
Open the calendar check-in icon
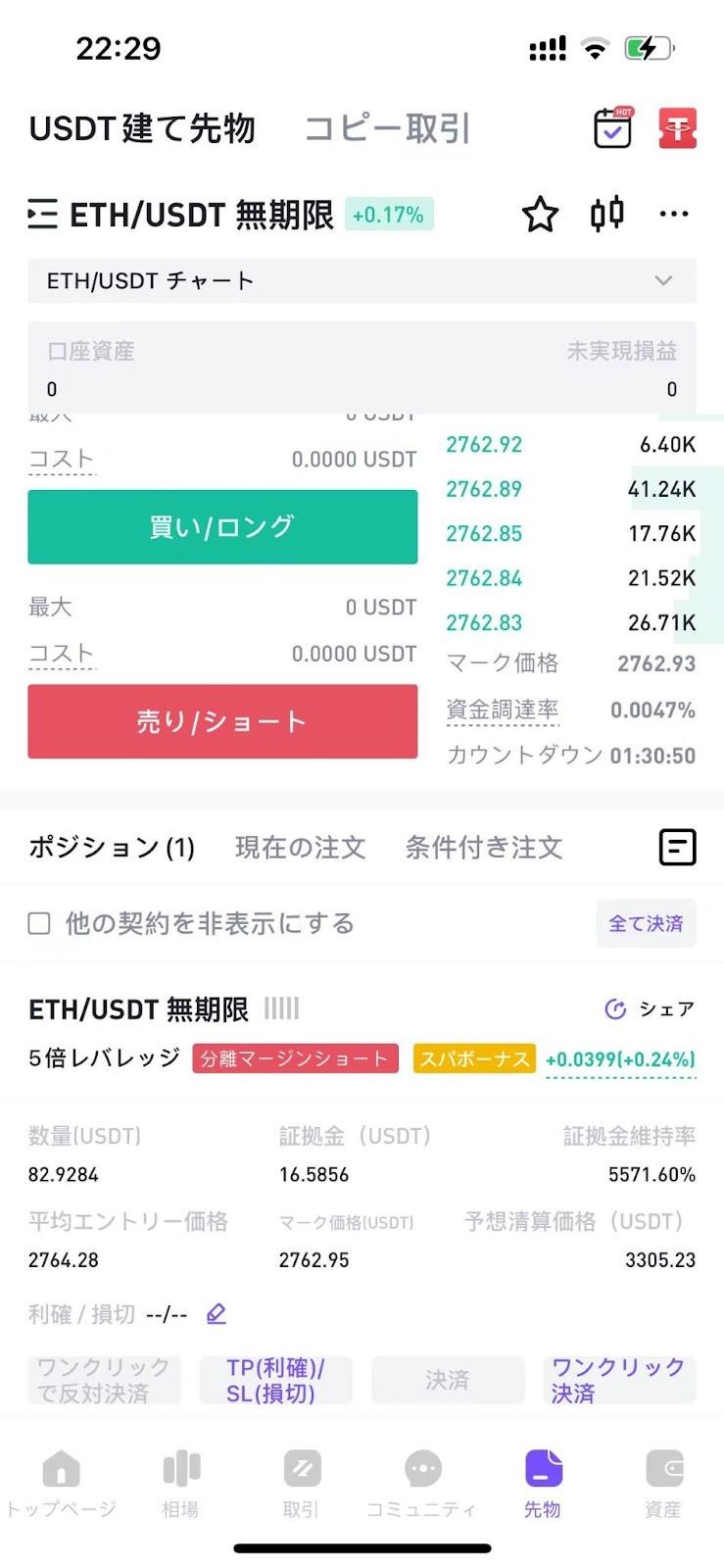click(x=613, y=128)
